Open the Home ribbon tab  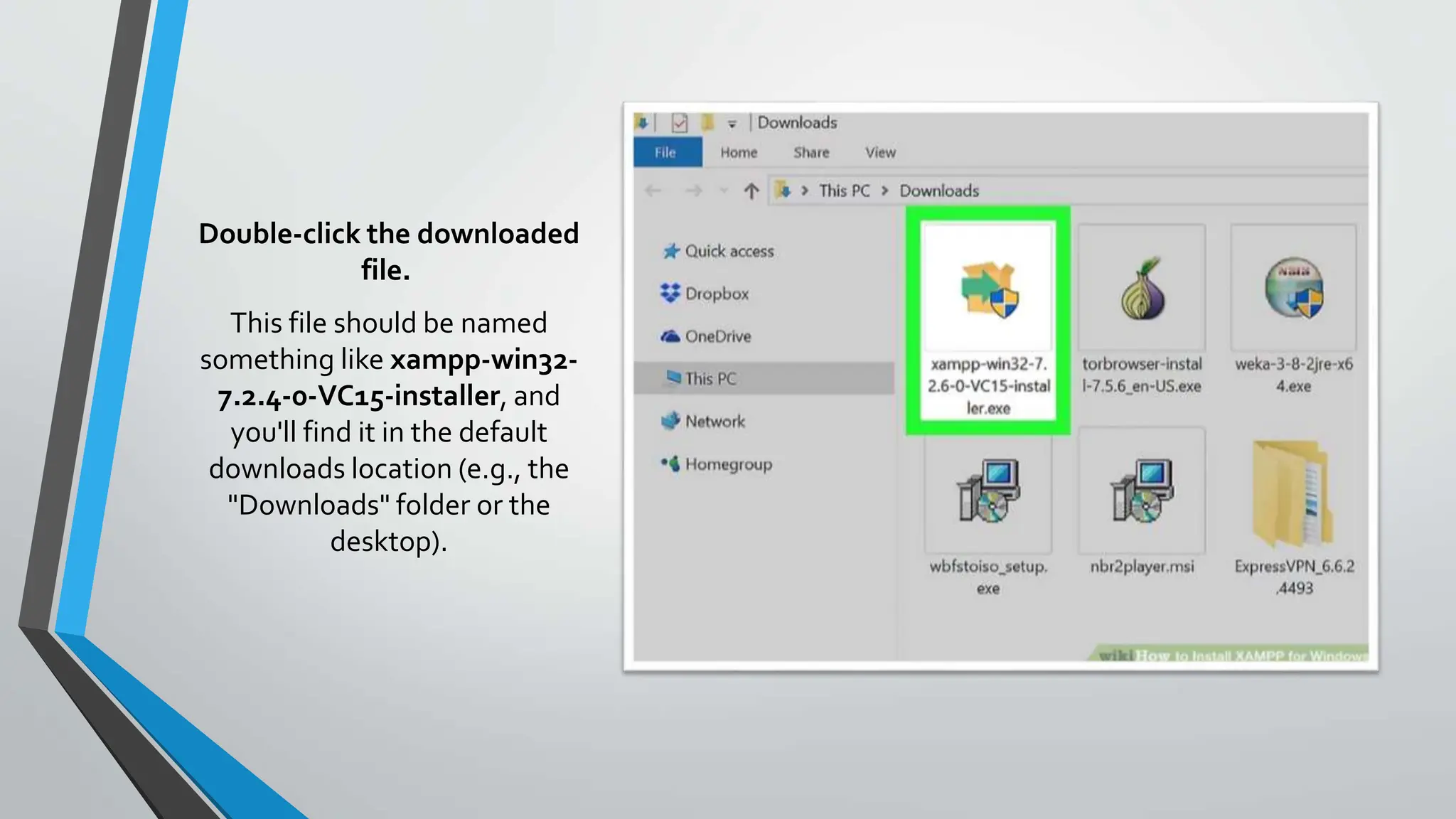(739, 152)
